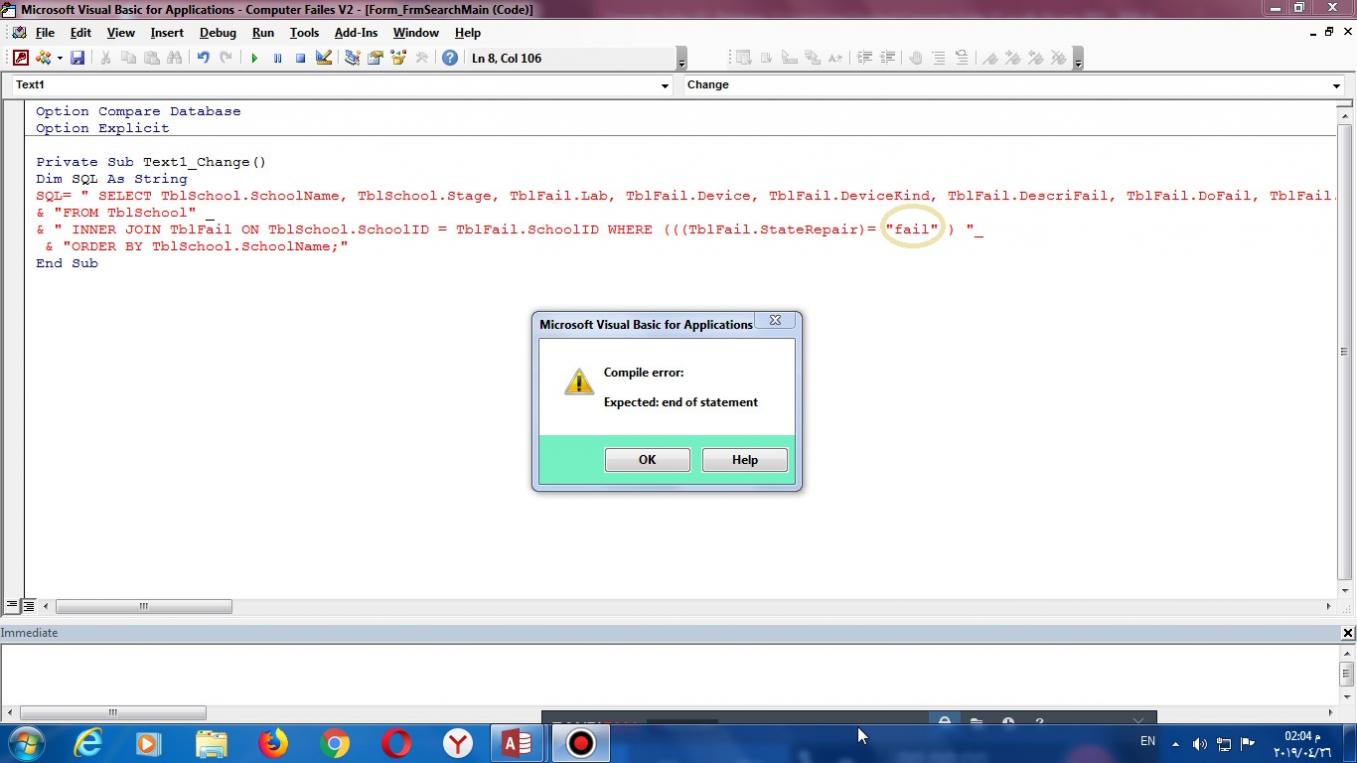Screen dimensions: 1357x763
Task: Click the Uncomment Block icon
Action: [x=961, y=58]
